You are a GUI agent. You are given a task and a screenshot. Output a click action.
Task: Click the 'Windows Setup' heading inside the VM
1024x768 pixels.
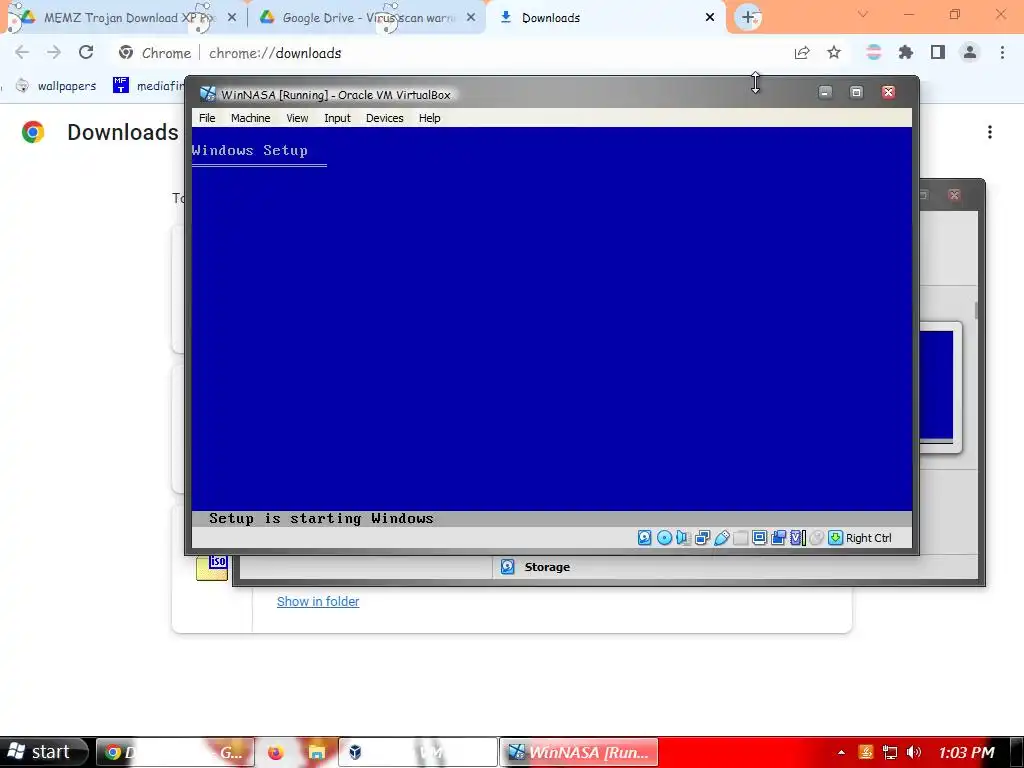[249, 150]
